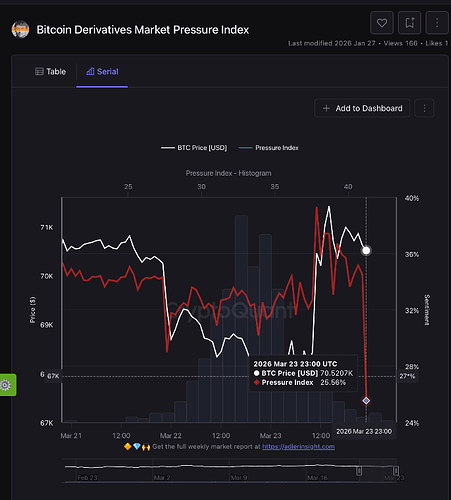Click the Pressure Index diamond data marker
Viewport: 451px width, 500px height.
366,400
